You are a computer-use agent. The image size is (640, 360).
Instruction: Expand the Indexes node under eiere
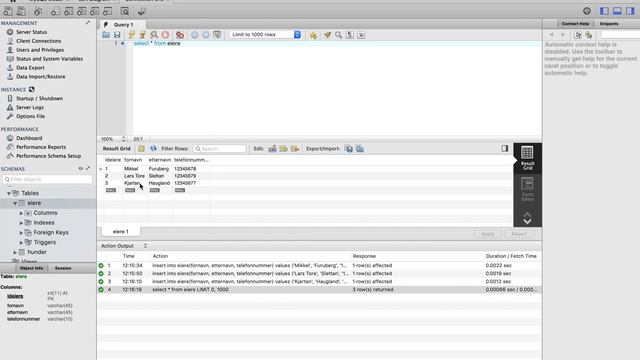21,223
